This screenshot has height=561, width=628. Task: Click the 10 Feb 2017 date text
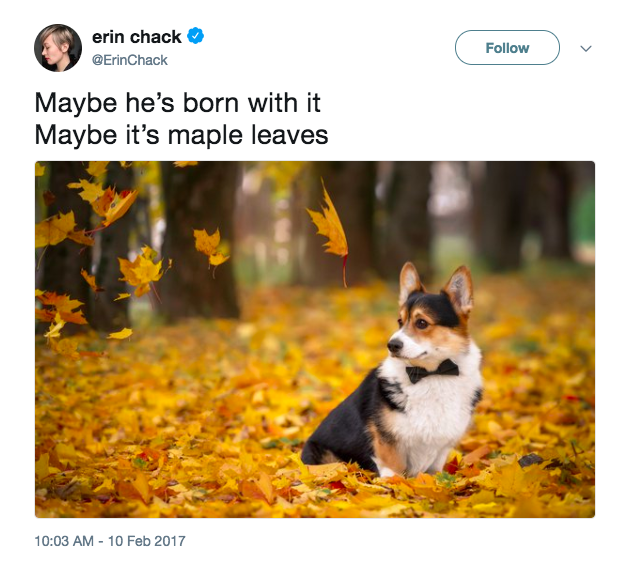click(148, 541)
